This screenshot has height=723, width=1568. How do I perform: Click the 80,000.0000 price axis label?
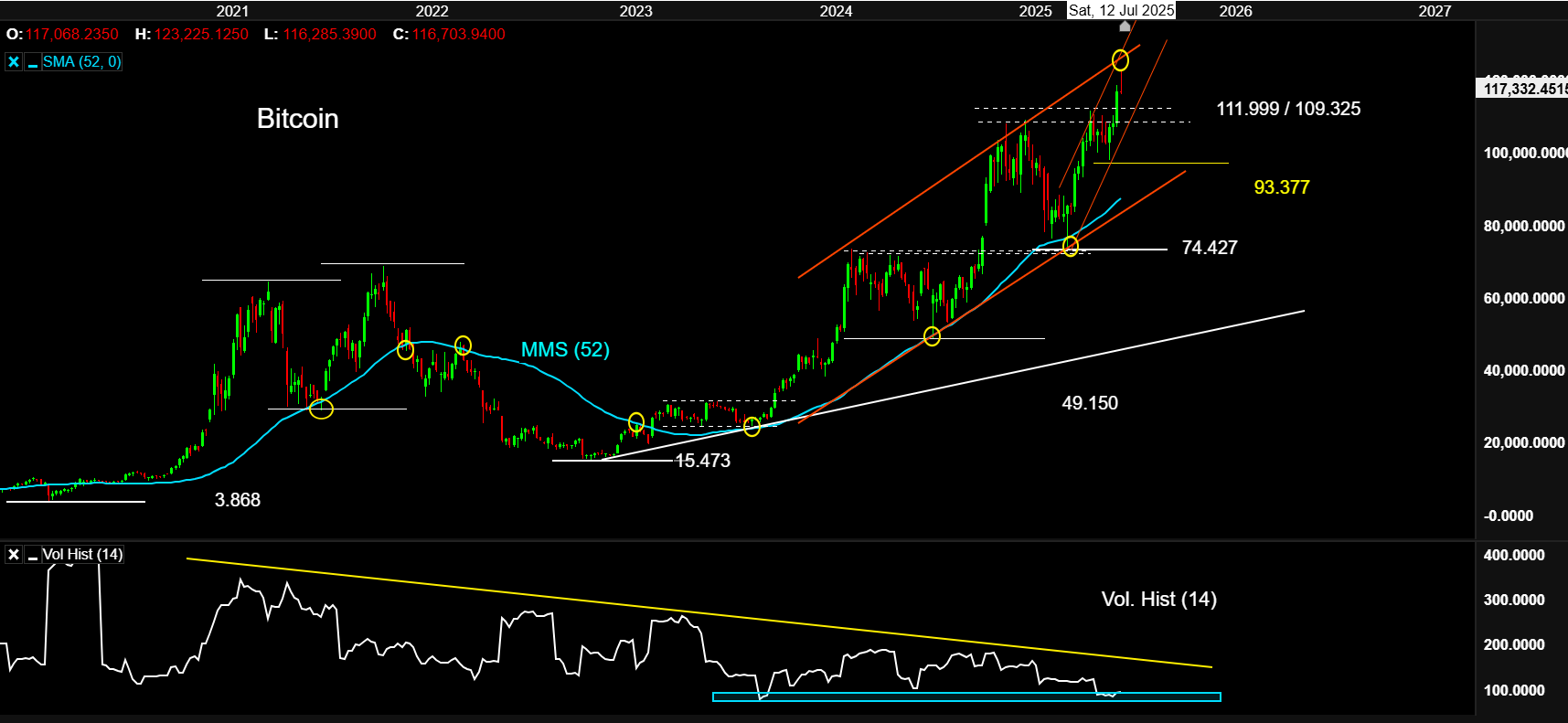tap(1525, 226)
